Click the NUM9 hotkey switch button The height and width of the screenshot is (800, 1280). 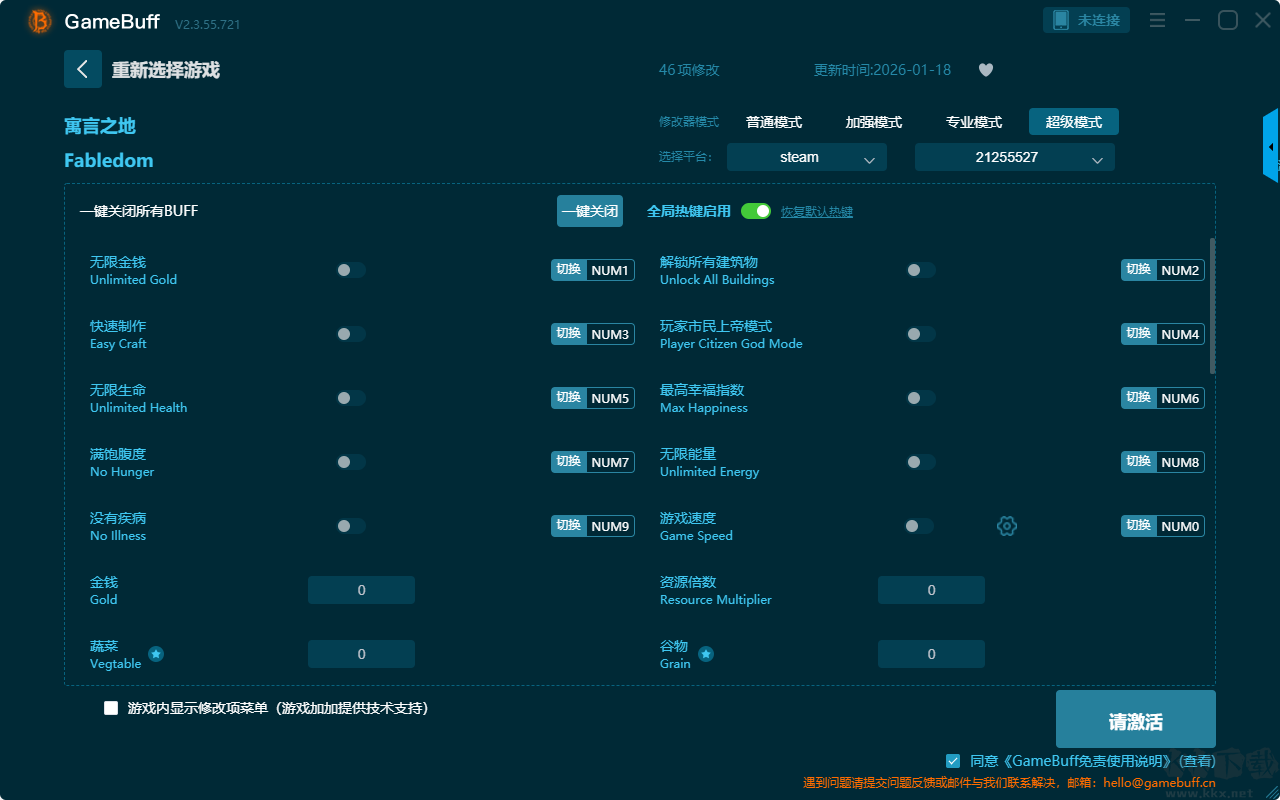coord(593,526)
